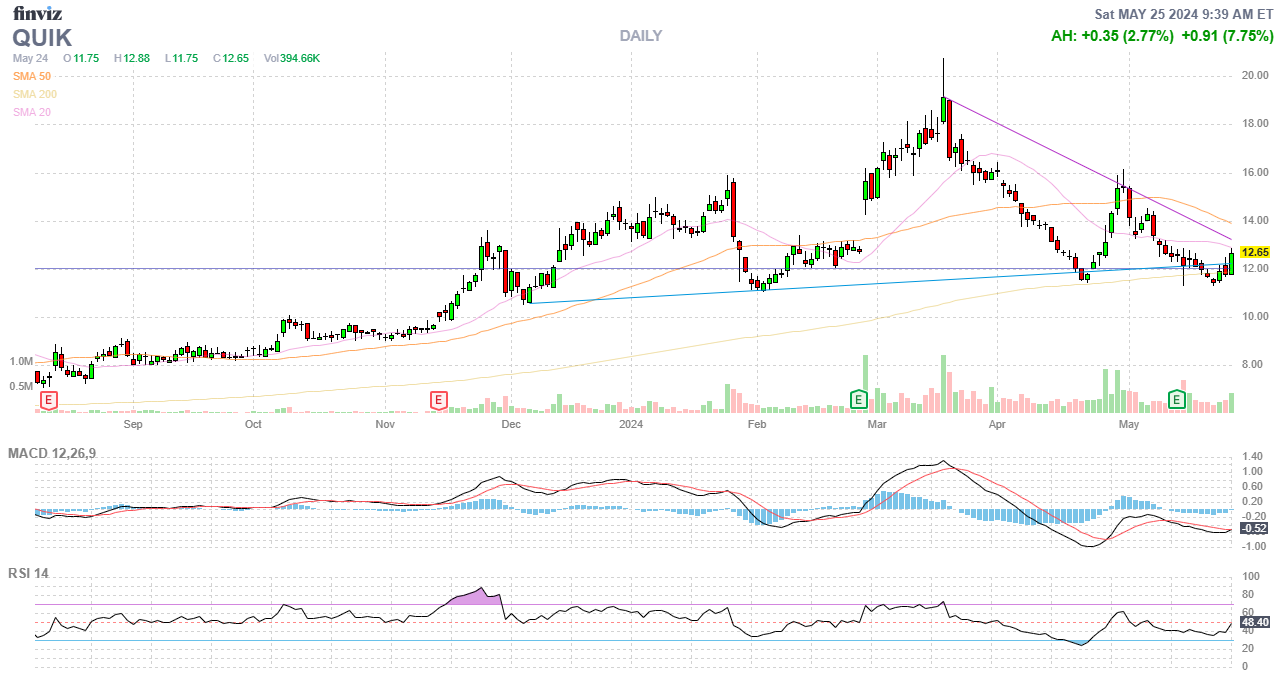Toggle the SMA 50 legend label
The image size is (1287, 682).
pos(32,76)
